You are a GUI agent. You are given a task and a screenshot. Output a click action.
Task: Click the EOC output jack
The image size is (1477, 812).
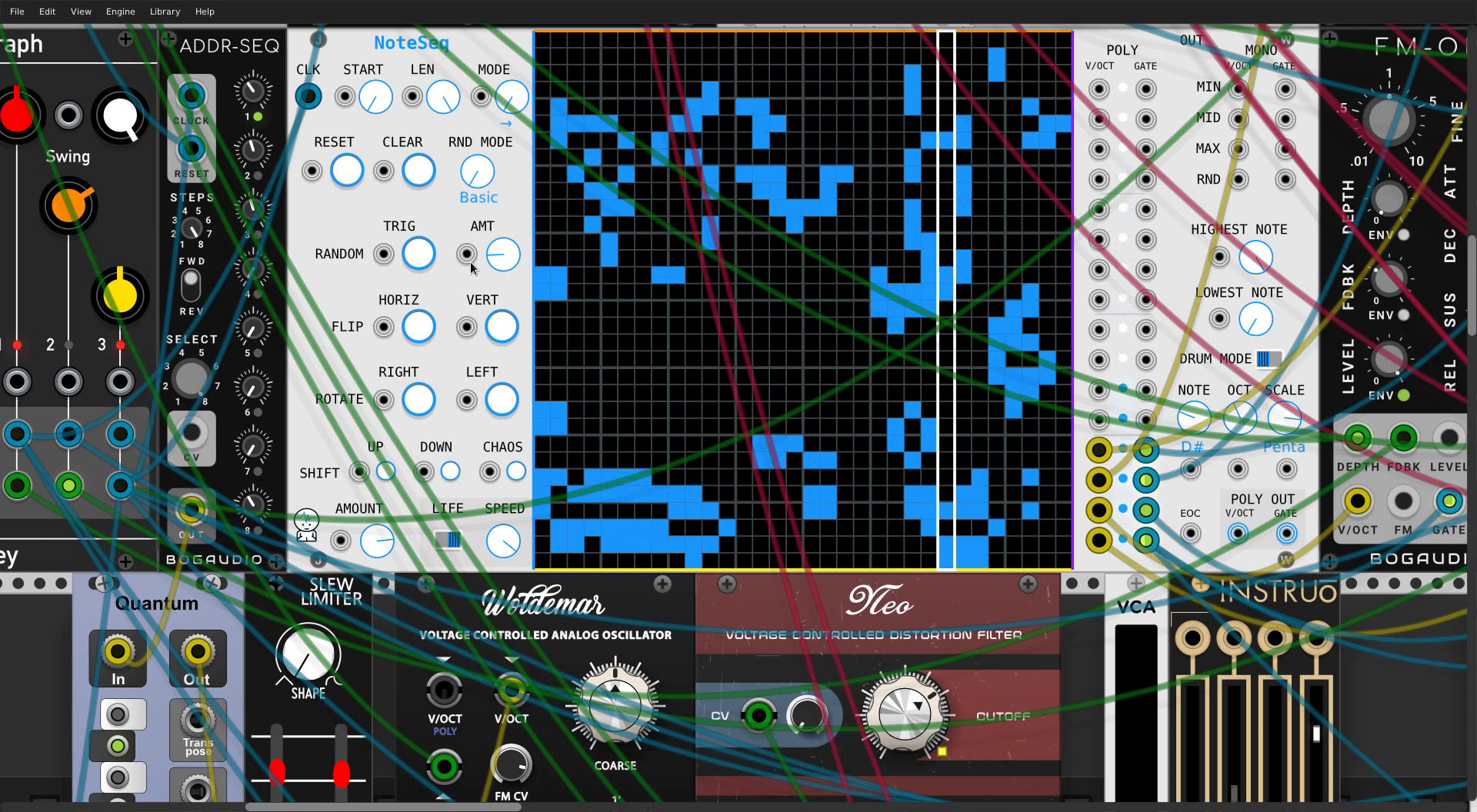(x=1190, y=533)
